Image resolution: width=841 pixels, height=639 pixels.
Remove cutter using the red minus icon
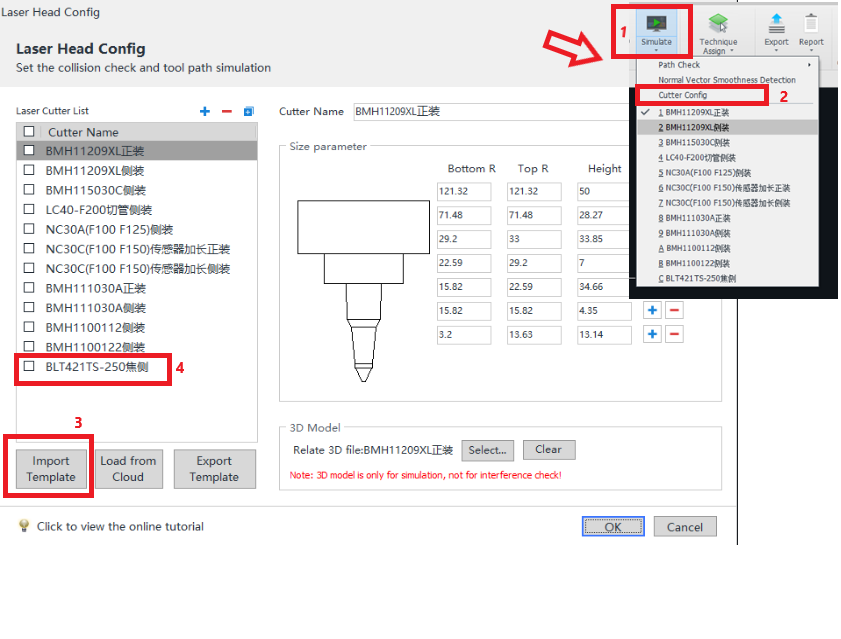pyautogui.click(x=226, y=111)
